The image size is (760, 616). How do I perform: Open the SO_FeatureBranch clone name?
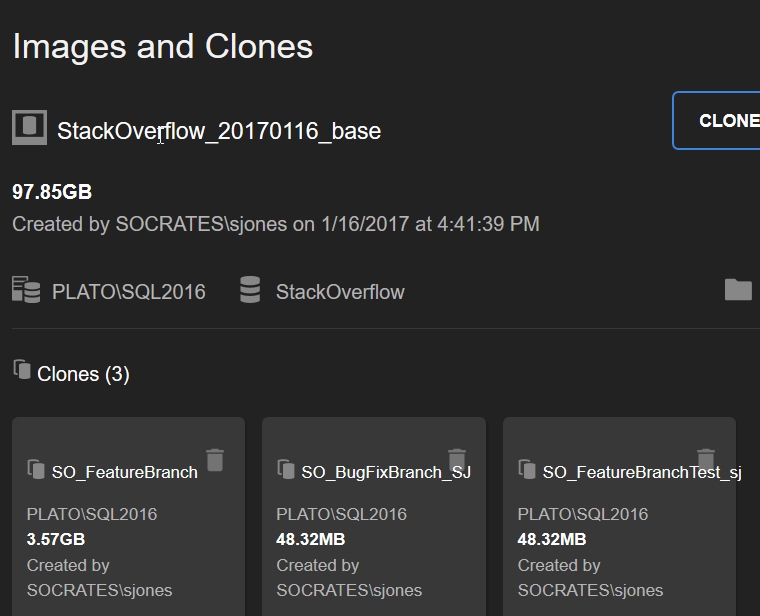click(124, 472)
